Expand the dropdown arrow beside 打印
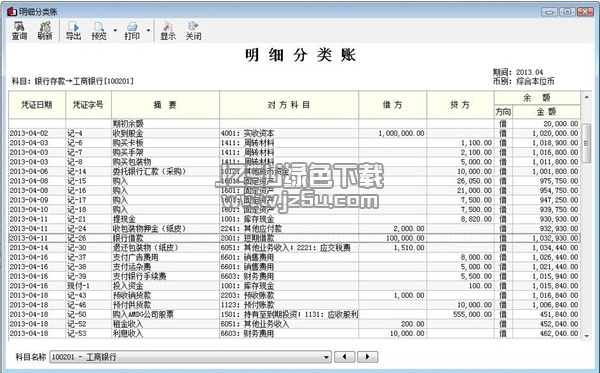 (148, 31)
